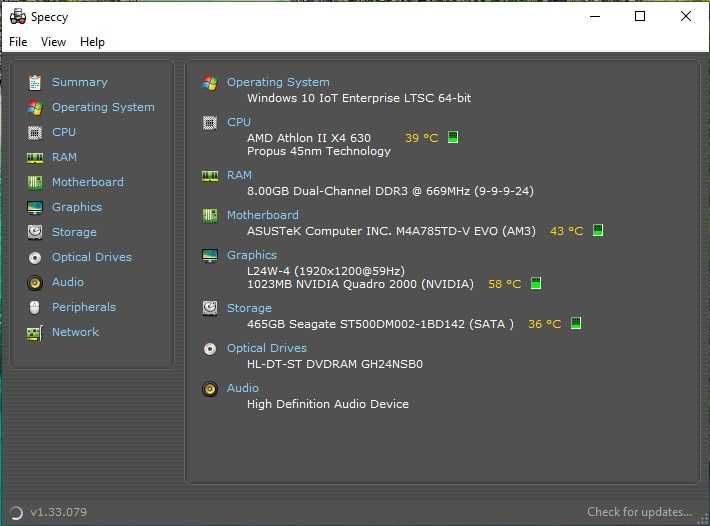Click the Windows 10 IoT Enterprise LTSC text

pyautogui.click(x=359, y=98)
